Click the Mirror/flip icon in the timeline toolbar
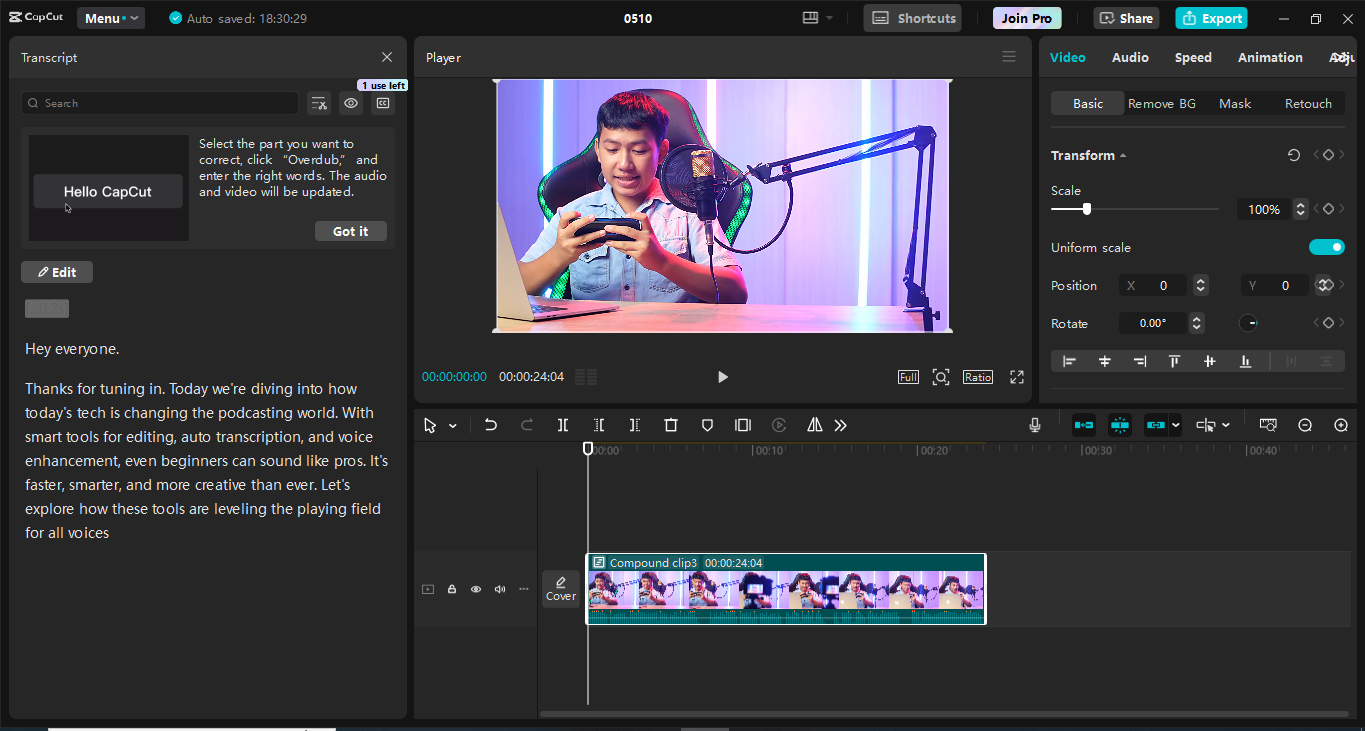The image size is (1365, 731). click(x=814, y=425)
